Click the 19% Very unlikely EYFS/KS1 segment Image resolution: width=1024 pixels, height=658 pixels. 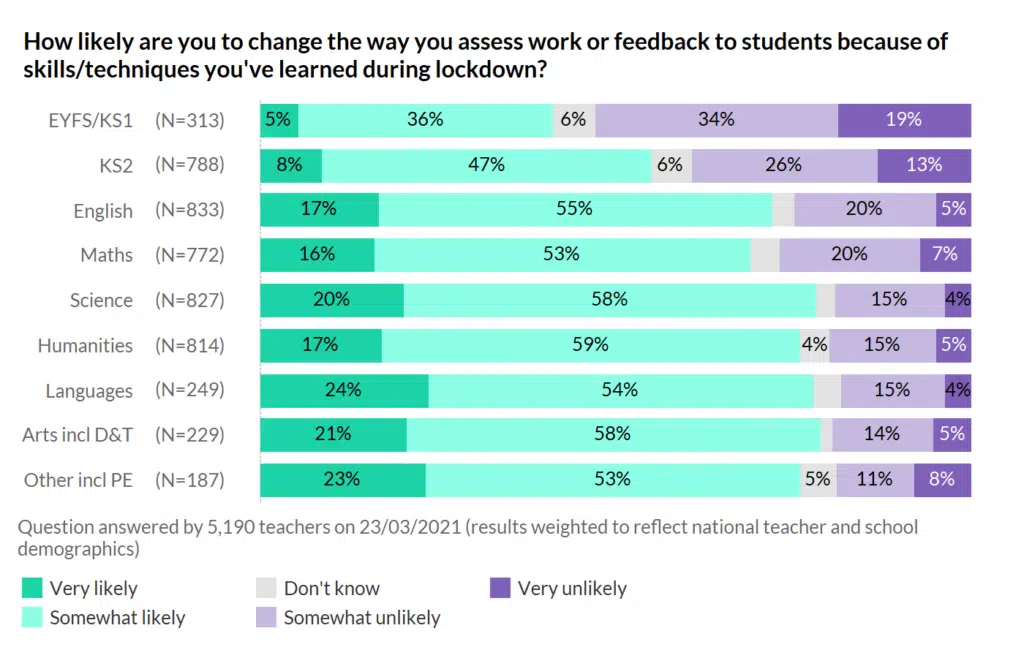tap(904, 120)
